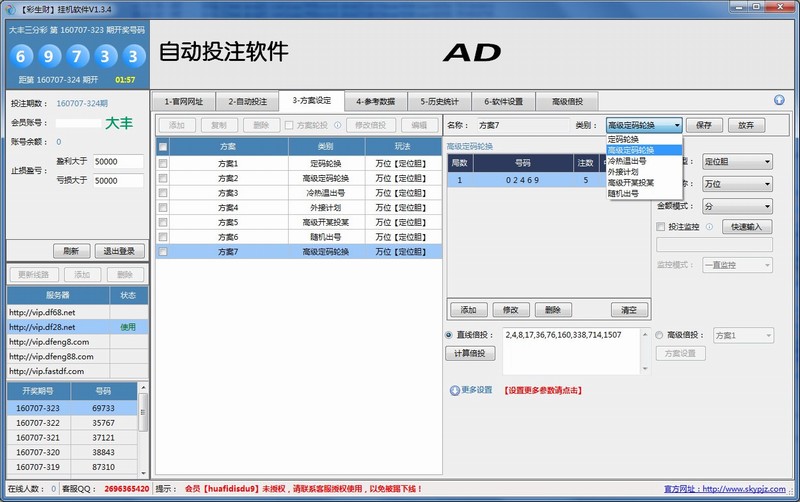Tick the checkbox for 方案1 row
Image resolution: width=800 pixels, height=502 pixels.
pyautogui.click(x=163, y=163)
